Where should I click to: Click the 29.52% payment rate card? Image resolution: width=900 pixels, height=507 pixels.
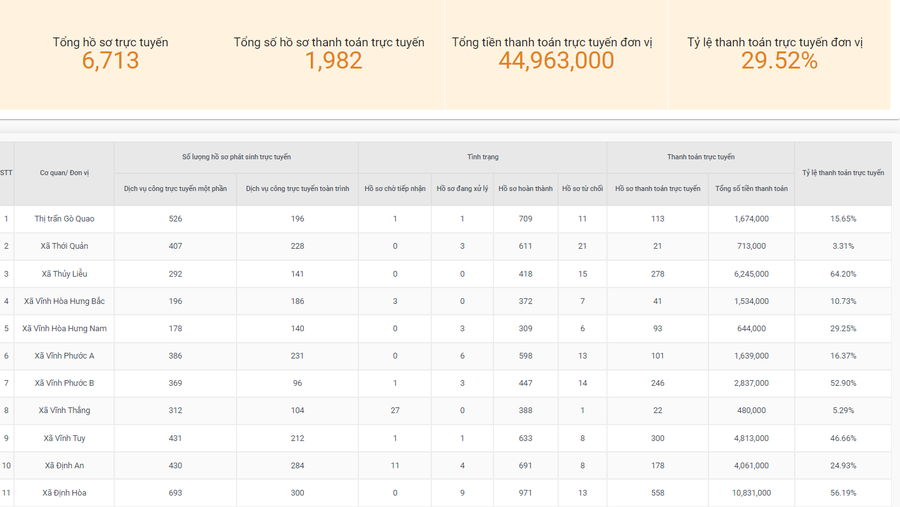pyautogui.click(x=779, y=54)
